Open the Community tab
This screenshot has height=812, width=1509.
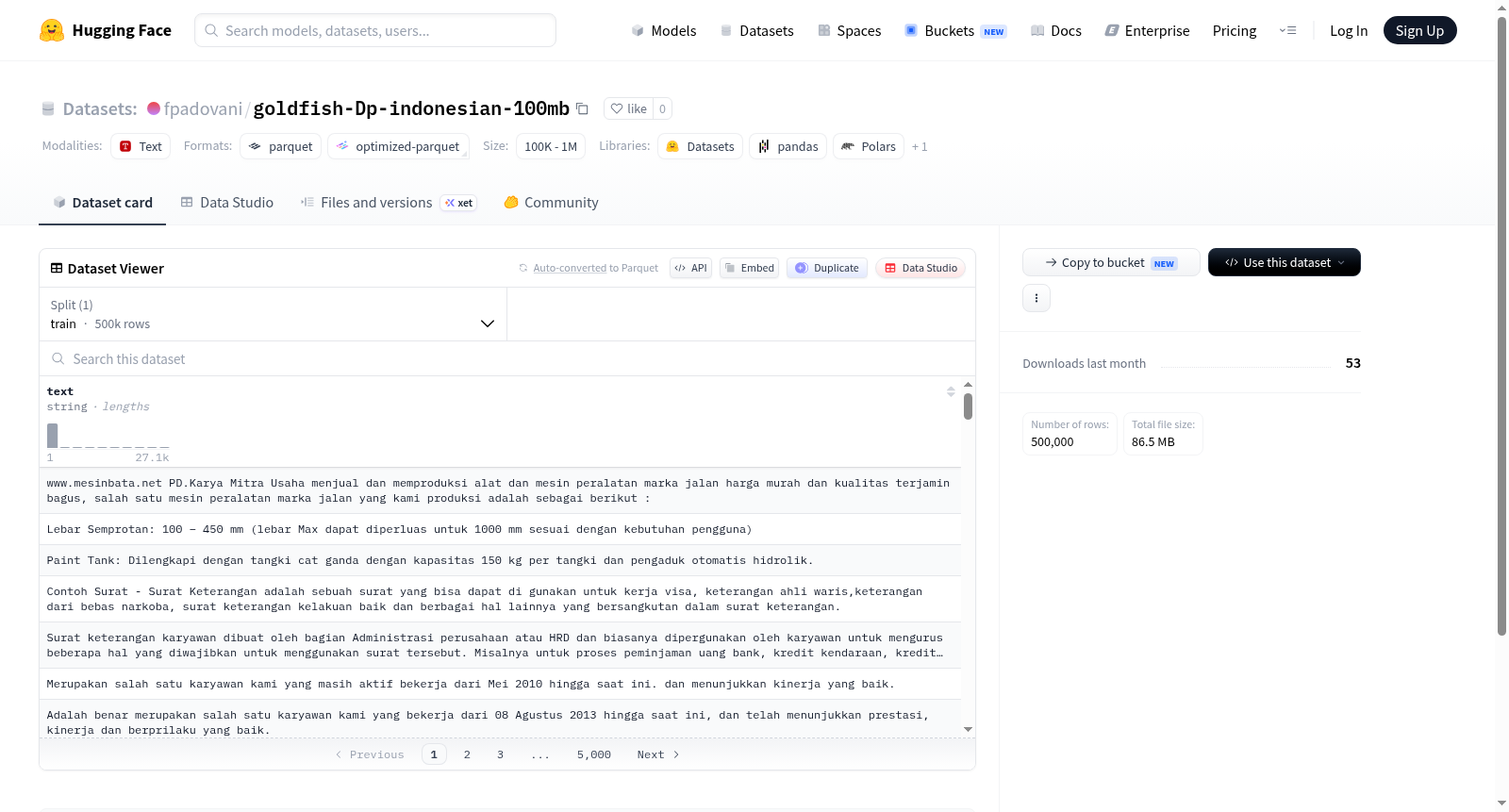point(552,203)
